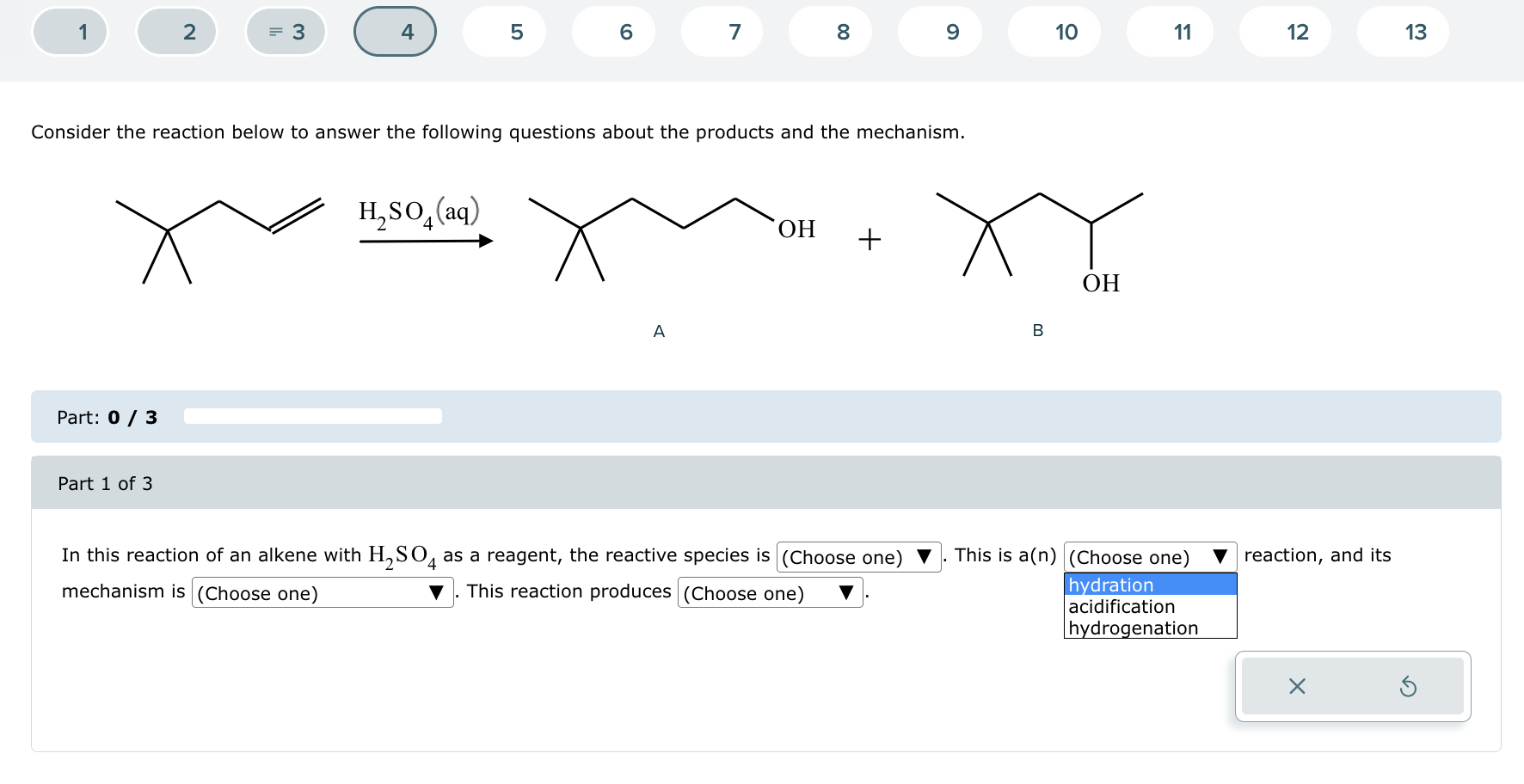This screenshot has width=1524, height=784.
Task: Choose 'hydration' from the list
Action: (1150, 585)
